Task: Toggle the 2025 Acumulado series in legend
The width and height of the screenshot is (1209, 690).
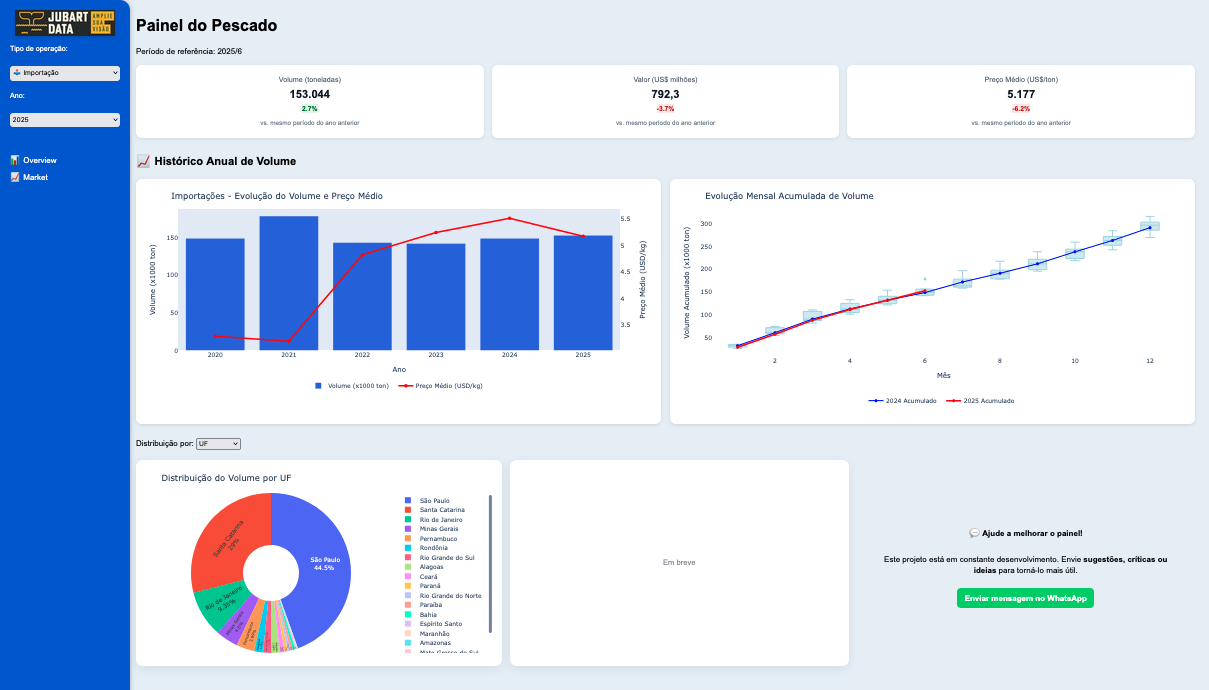Action: [x=987, y=400]
